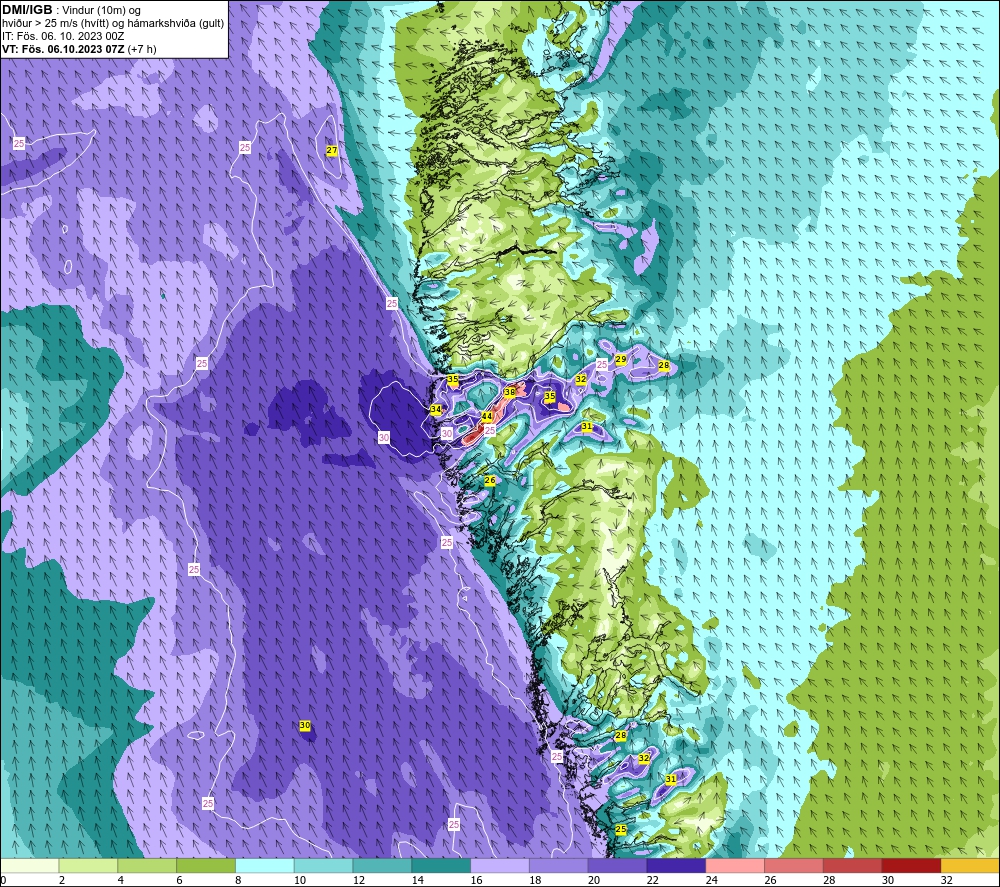
Task: Select the "IT: Fös. 06. 10. 2023 00Z" line
Action: (x=63, y=36)
